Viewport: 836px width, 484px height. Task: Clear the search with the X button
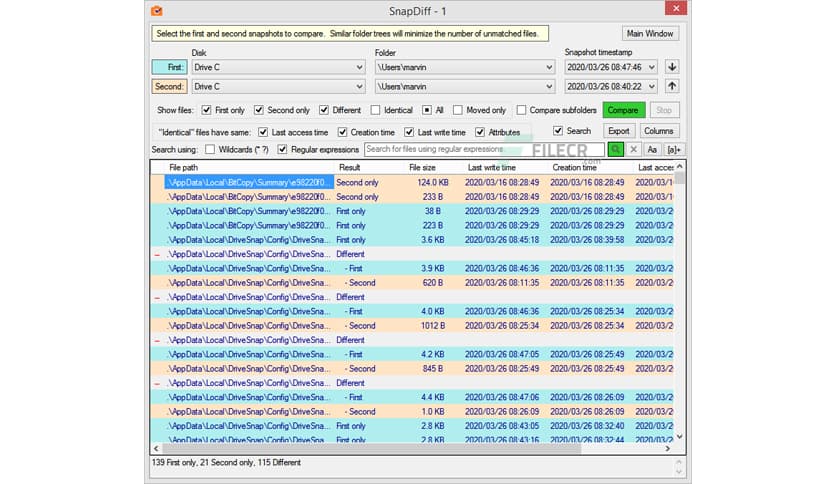pyautogui.click(x=633, y=149)
